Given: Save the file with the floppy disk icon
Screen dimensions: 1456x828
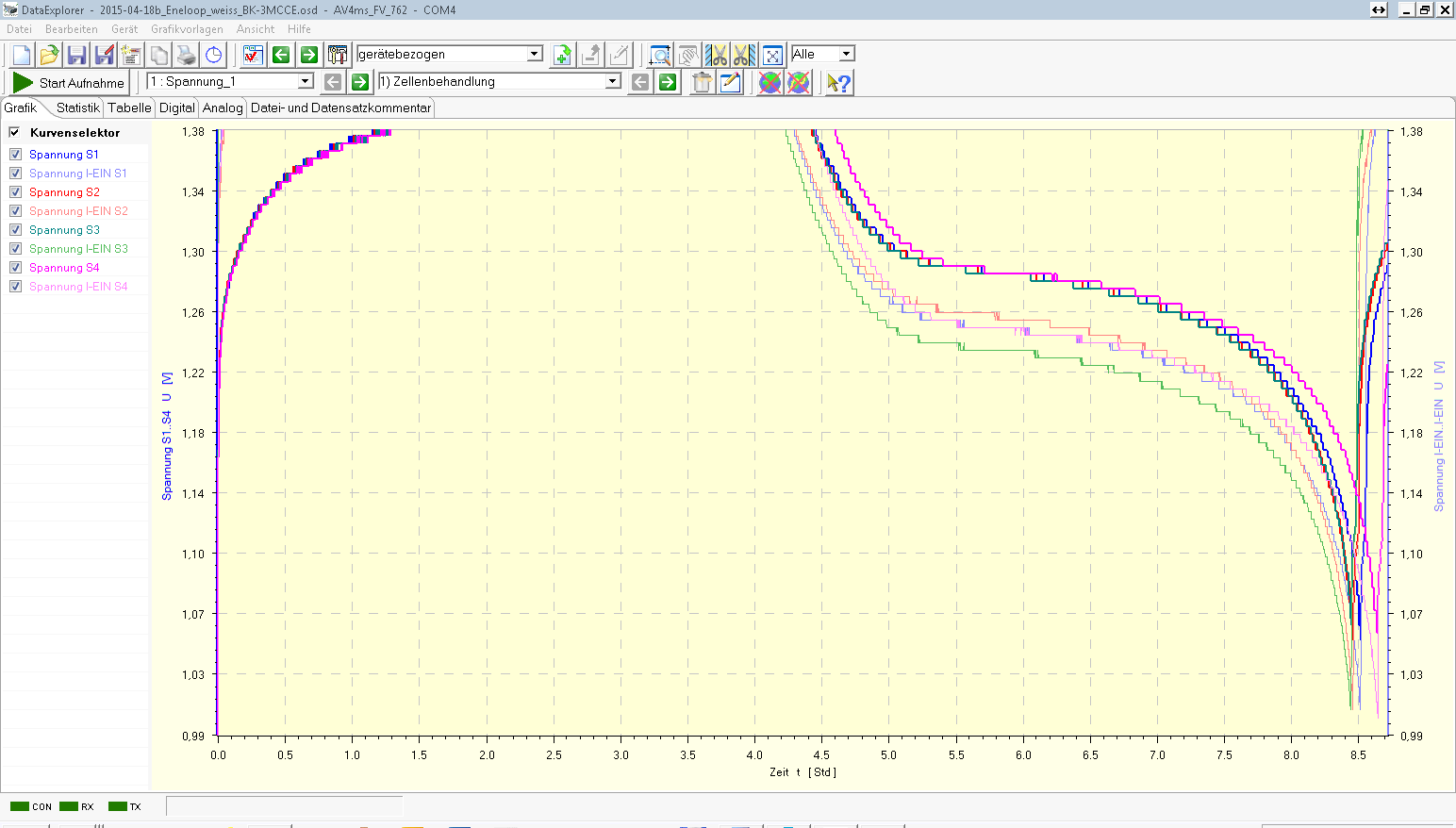Looking at the screenshot, I should [76, 55].
